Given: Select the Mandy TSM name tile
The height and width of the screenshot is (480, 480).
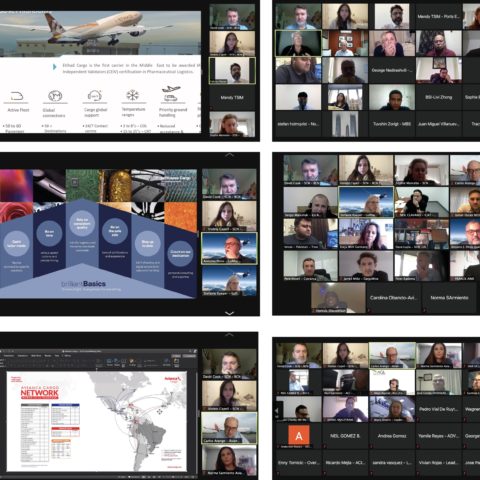Looking at the screenshot, I should (x=232, y=98).
